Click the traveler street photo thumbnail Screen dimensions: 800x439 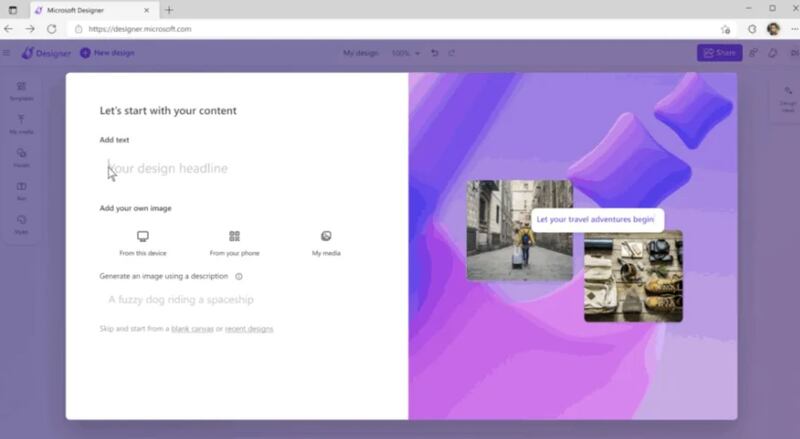[x=519, y=230]
